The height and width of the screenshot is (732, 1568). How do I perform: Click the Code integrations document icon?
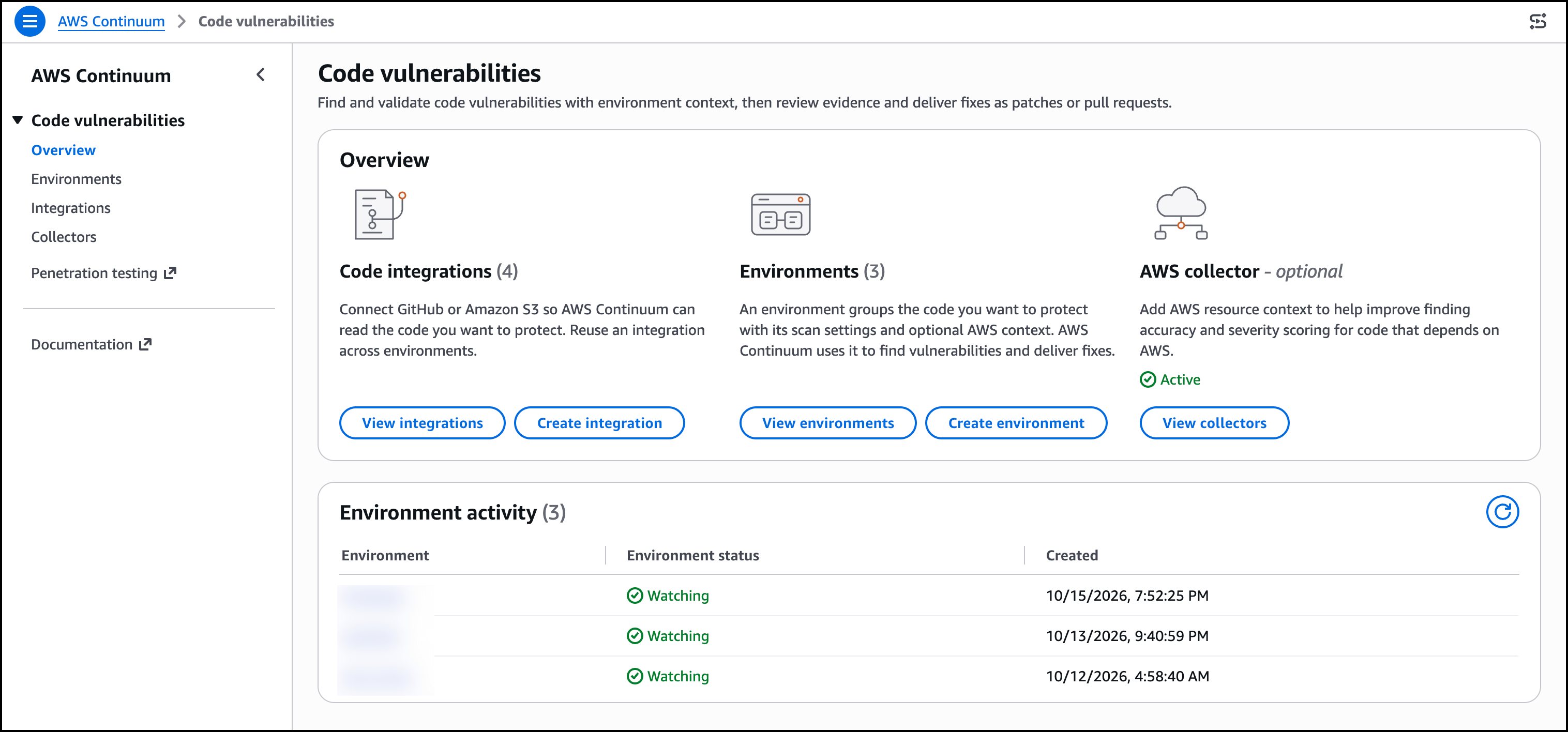(381, 214)
